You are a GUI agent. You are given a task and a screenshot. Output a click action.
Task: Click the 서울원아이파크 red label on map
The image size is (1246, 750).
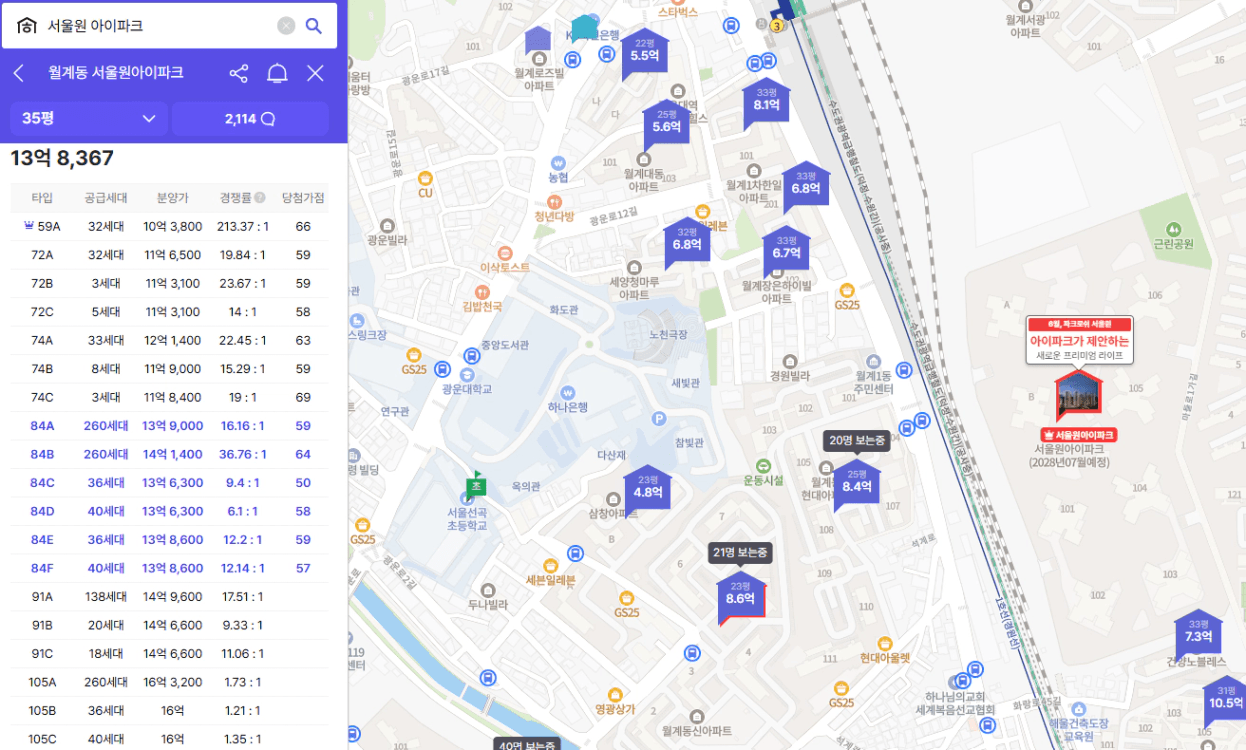tap(1078, 435)
